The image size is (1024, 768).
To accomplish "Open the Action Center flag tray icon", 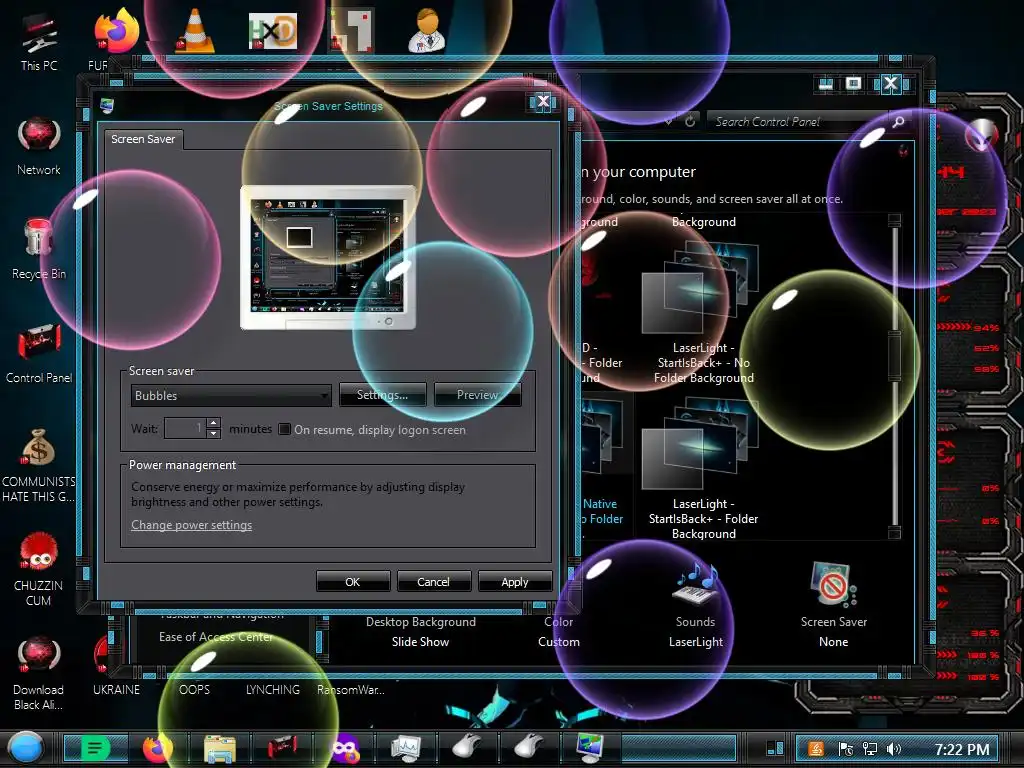I will (x=846, y=749).
